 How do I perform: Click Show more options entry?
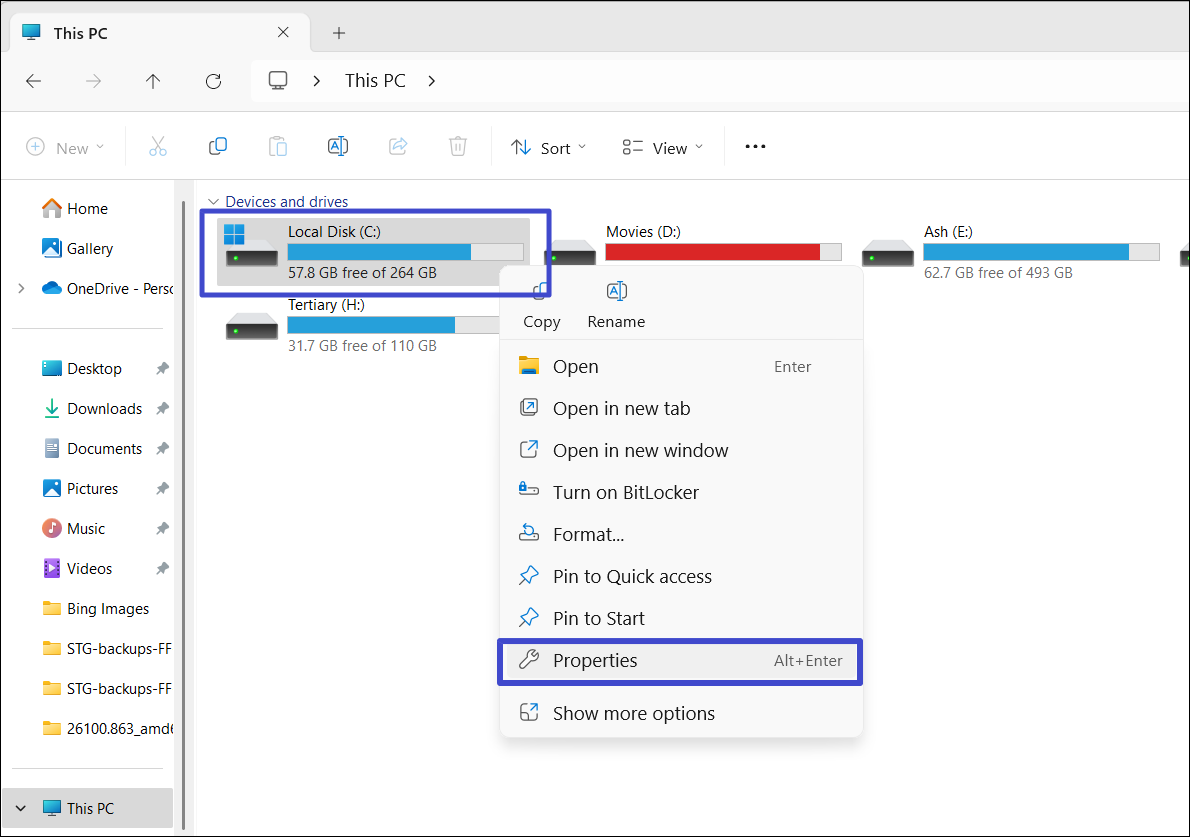(x=633, y=713)
